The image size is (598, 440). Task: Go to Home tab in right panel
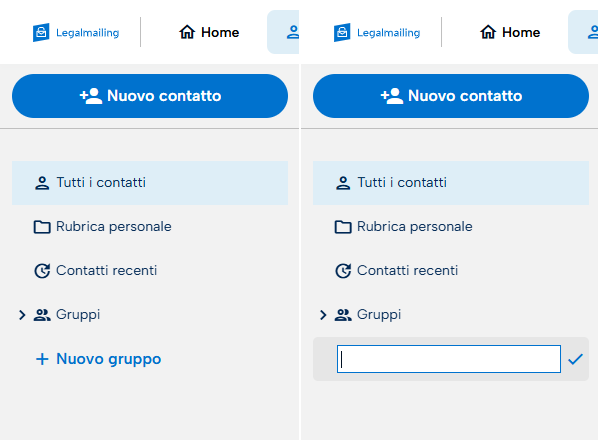tap(510, 32)
